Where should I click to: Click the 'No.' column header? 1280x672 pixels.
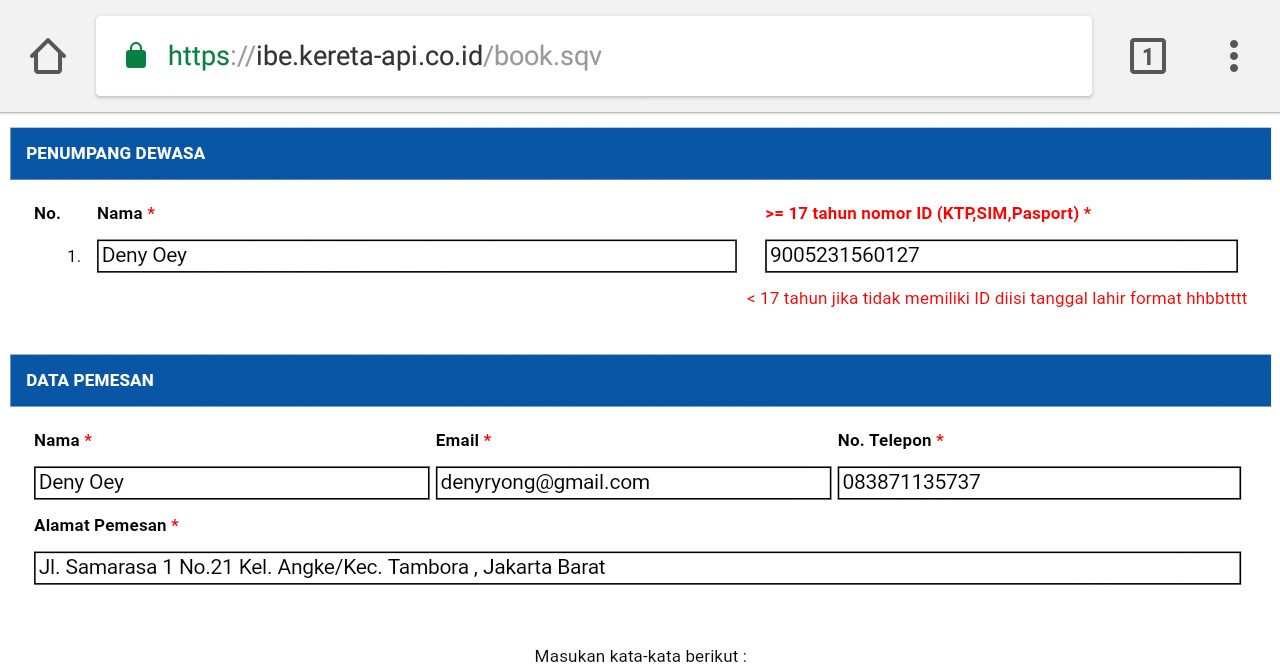(x=47, y=213)
